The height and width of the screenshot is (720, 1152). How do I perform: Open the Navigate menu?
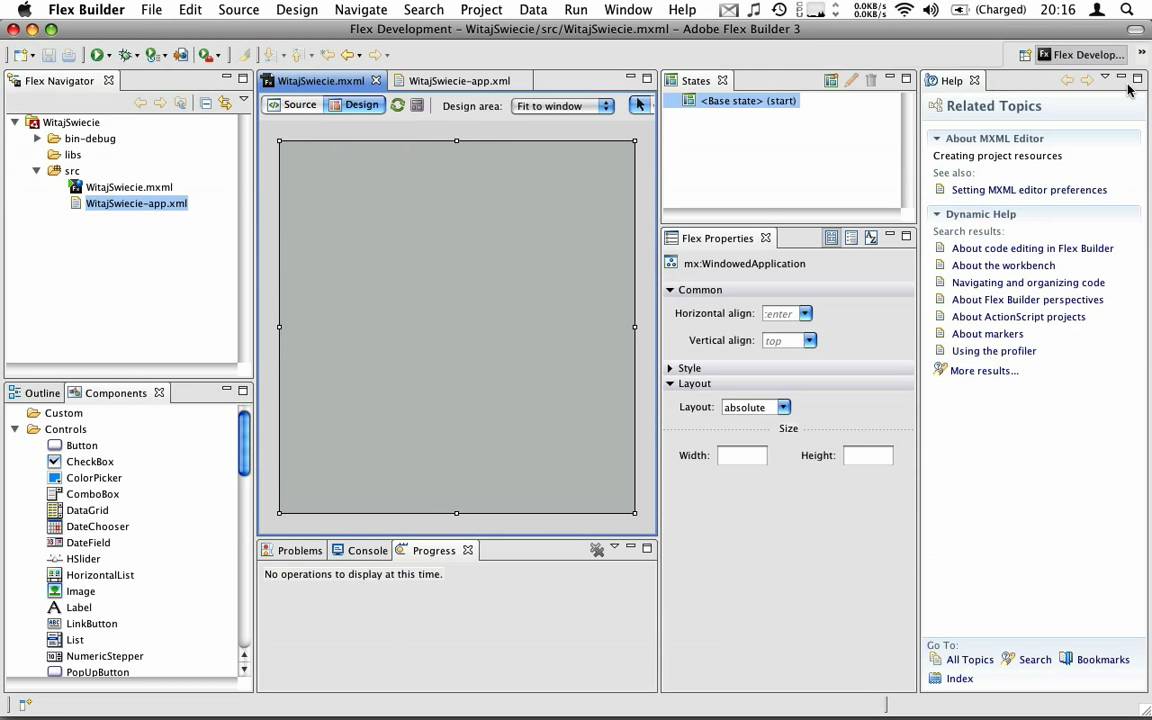point(361,10)
